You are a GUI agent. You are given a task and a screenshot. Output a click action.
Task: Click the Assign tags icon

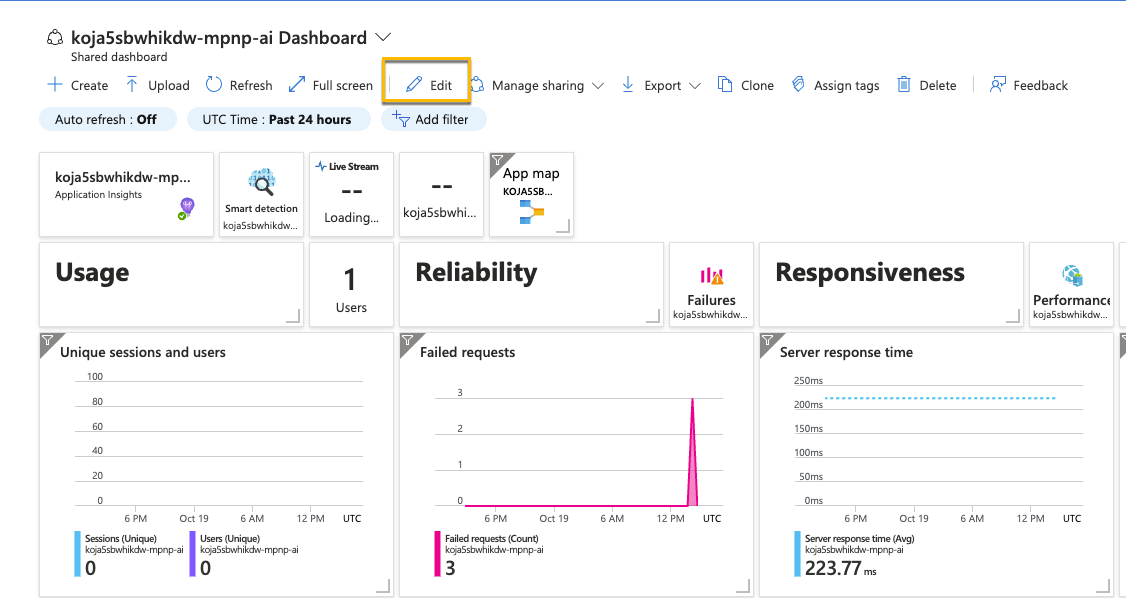point(798,85)
